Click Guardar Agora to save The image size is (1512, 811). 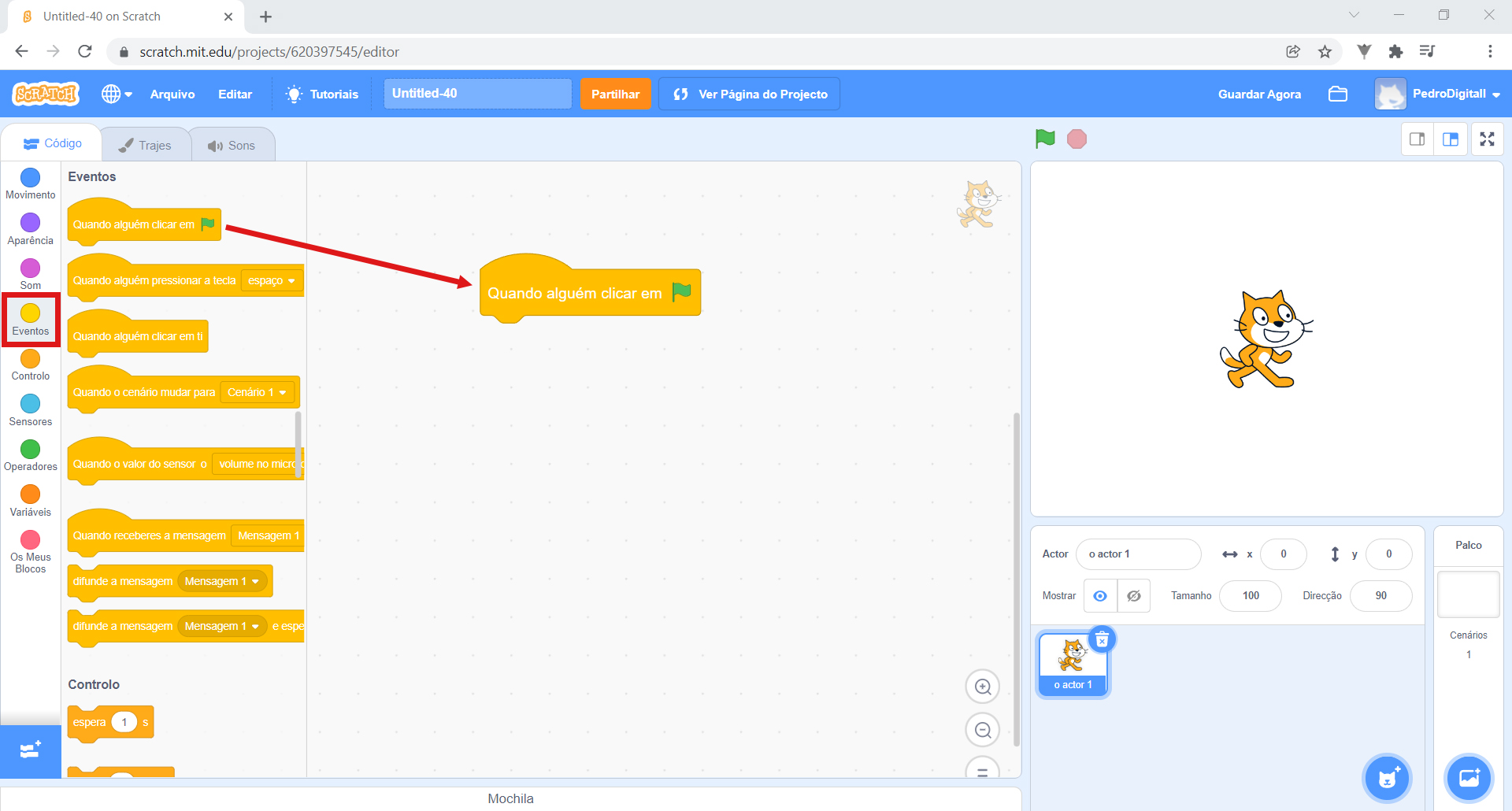(x=1259, y=94)
